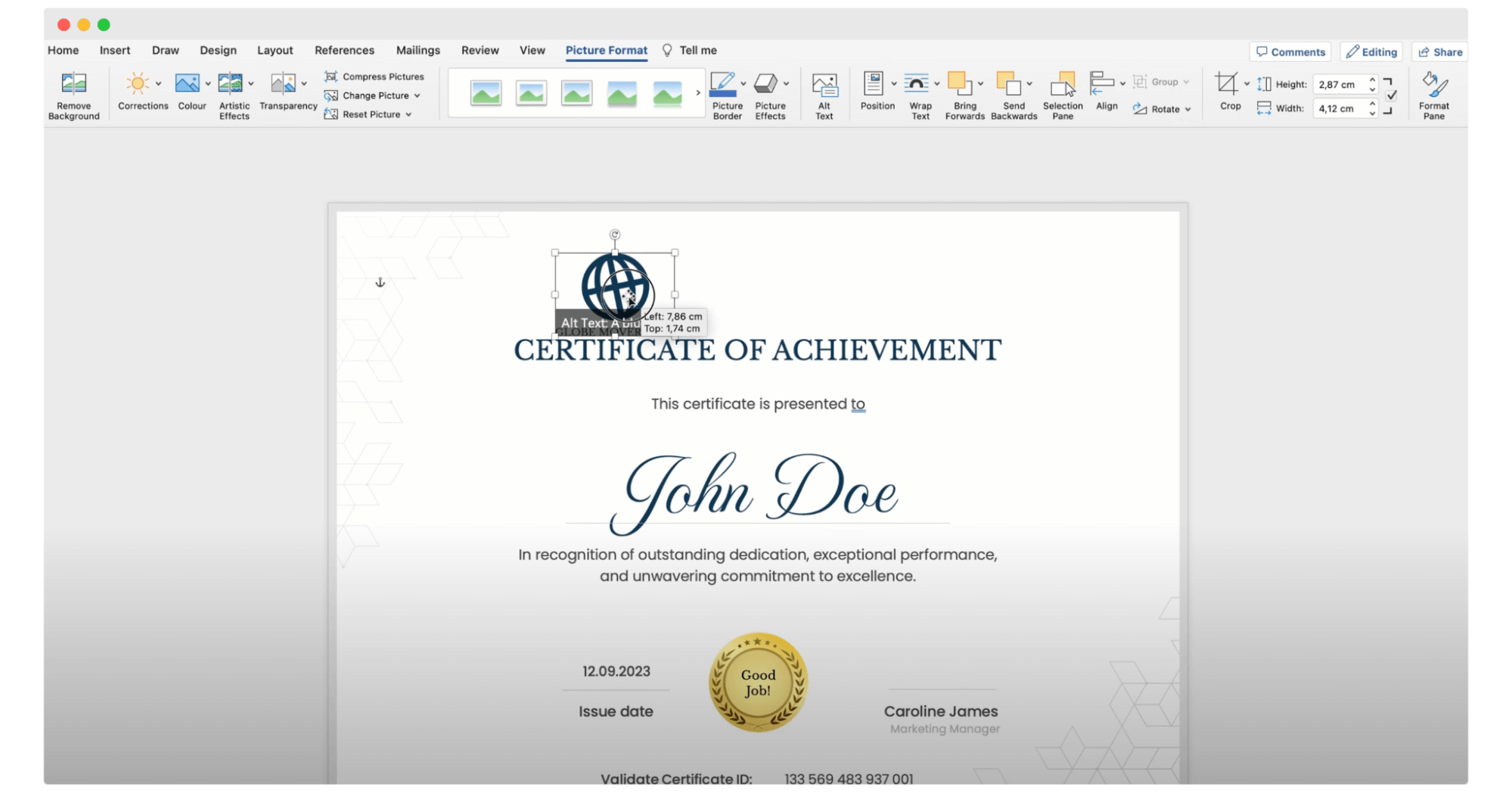Click the Picture Effects icon
This screenshot has height=793, width=1512.
point(765,83)
